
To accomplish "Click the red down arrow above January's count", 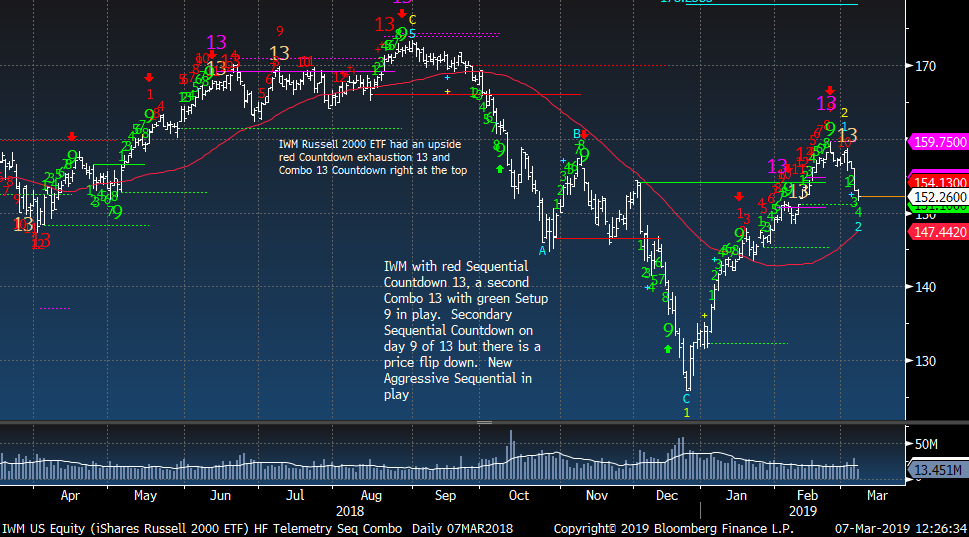I will point(739,197).
